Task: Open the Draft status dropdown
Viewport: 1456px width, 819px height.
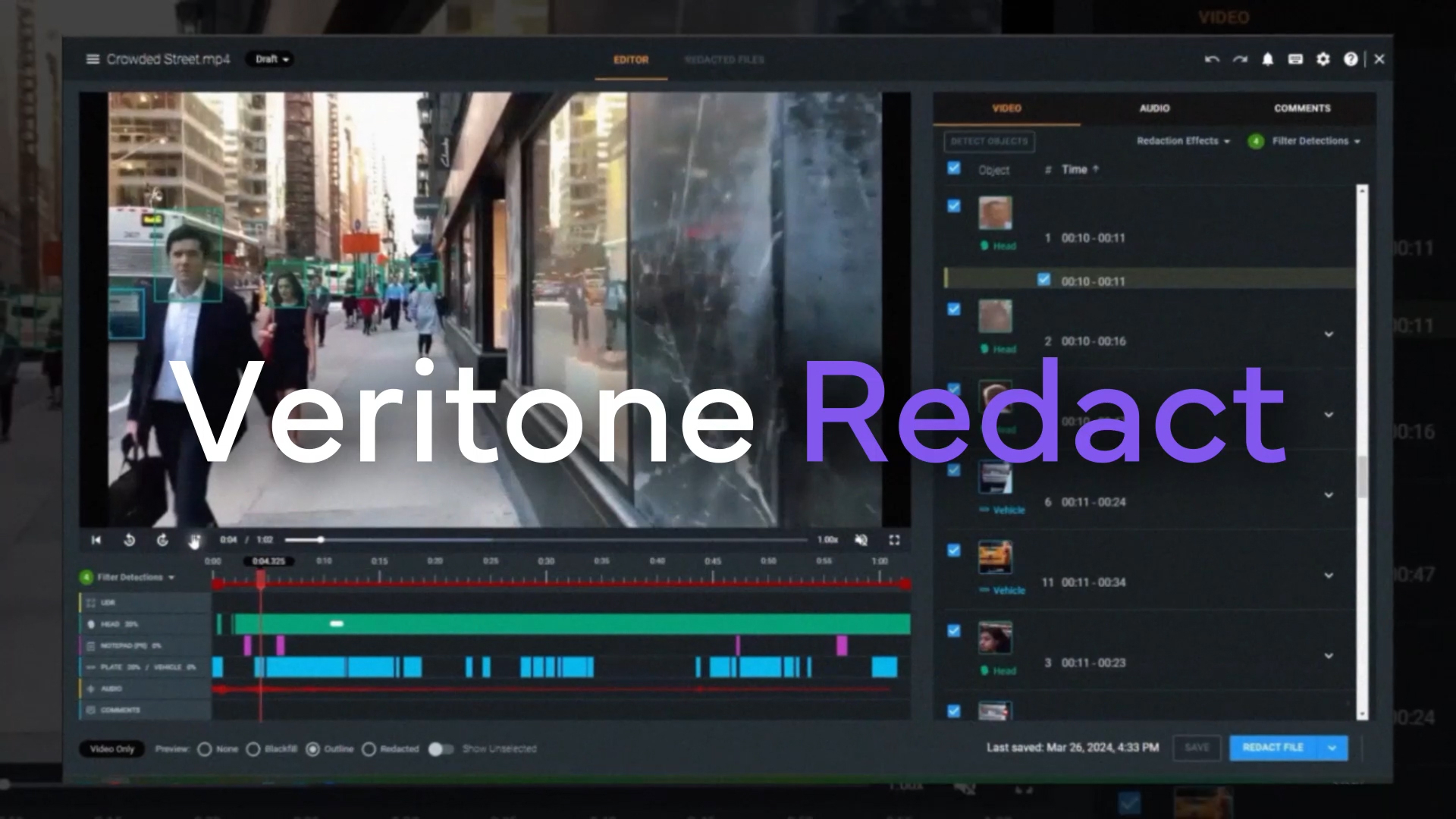Action: 270,59
